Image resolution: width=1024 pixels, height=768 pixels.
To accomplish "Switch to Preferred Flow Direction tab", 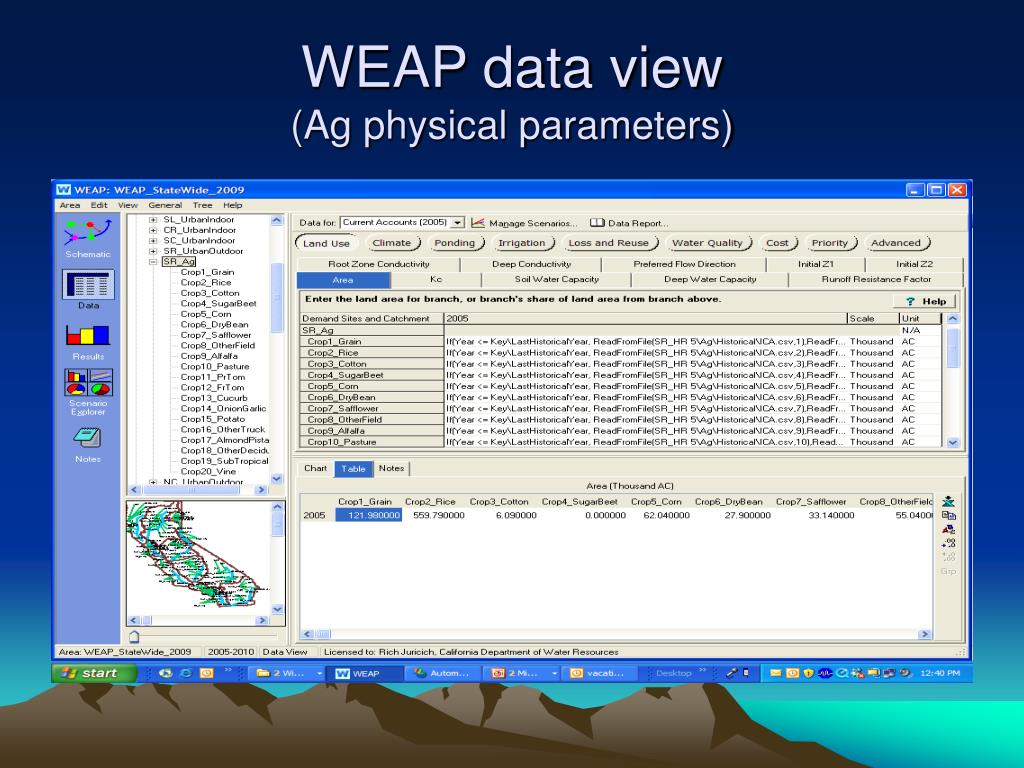I will [684, 264].
